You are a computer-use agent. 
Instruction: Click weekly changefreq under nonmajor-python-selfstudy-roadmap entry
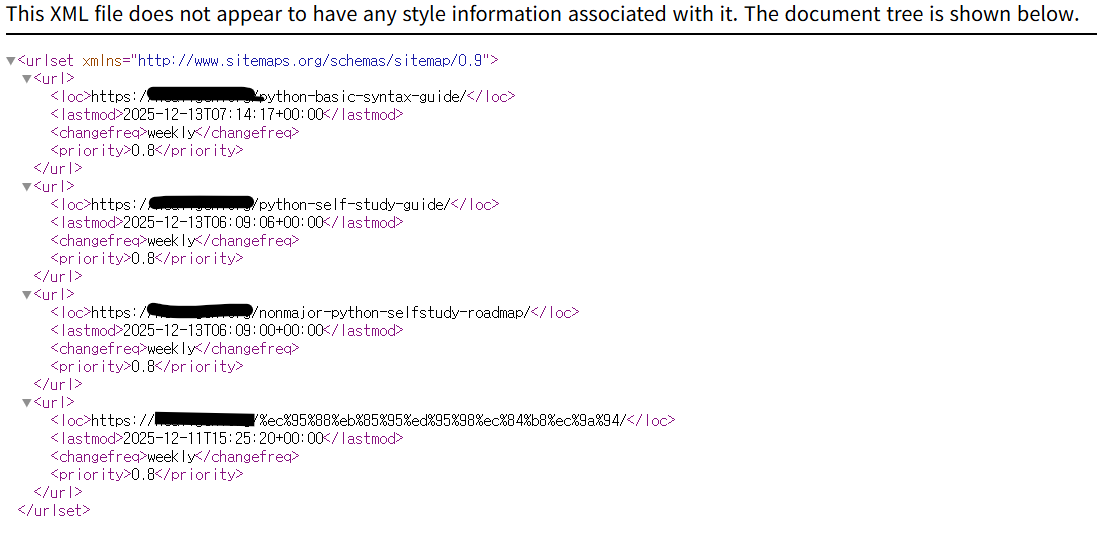point(170,349)
